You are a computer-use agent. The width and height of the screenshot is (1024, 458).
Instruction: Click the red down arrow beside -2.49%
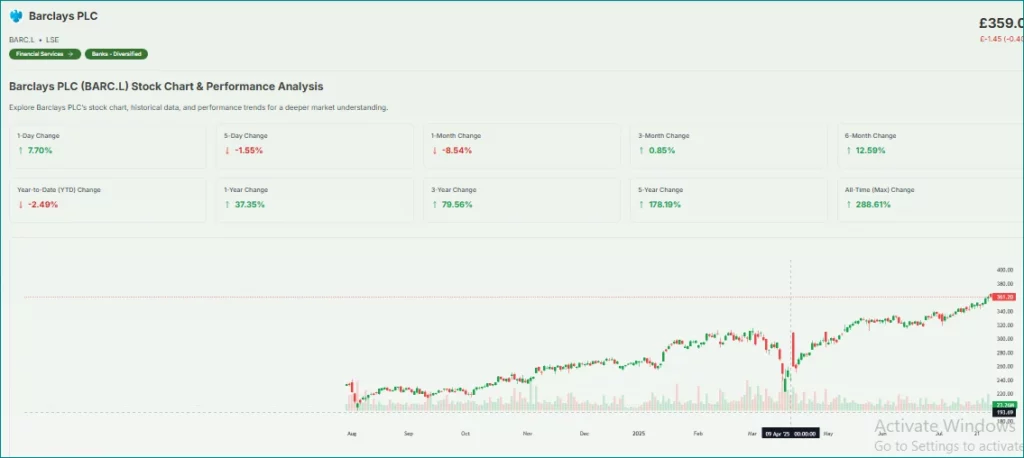(20, 204)
